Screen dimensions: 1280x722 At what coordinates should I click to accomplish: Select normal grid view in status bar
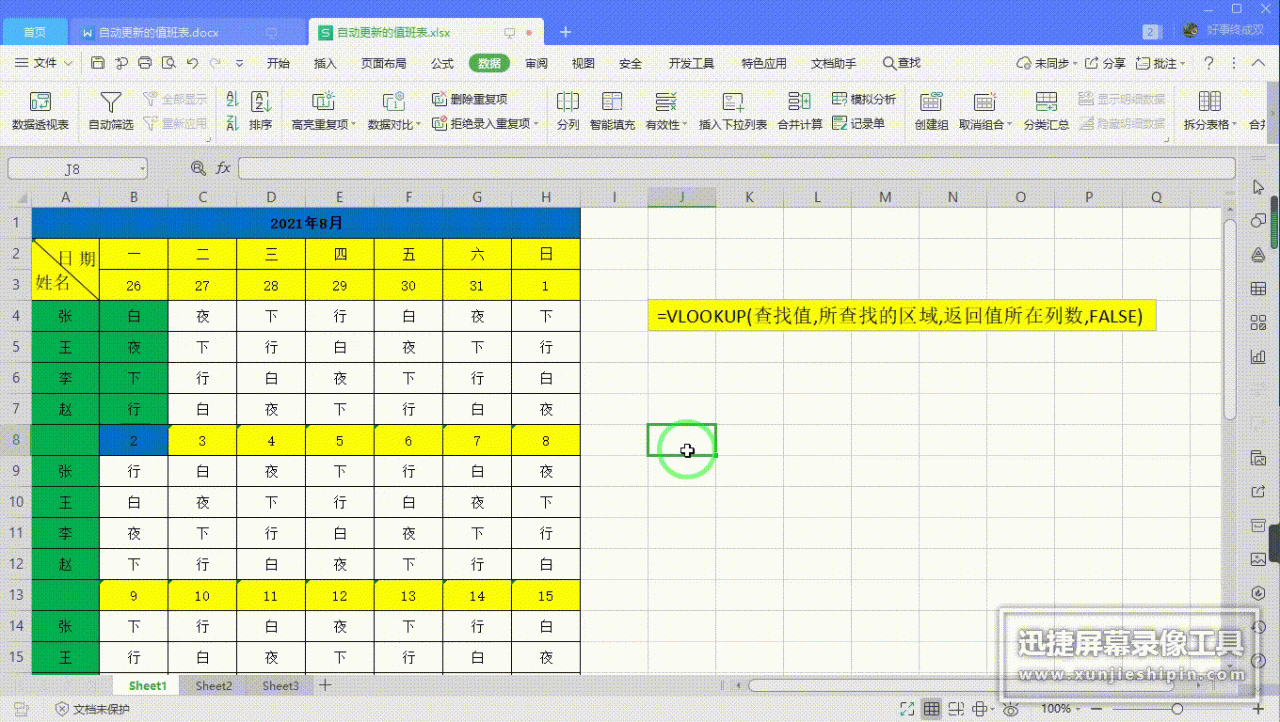click(x=931, y=709)
